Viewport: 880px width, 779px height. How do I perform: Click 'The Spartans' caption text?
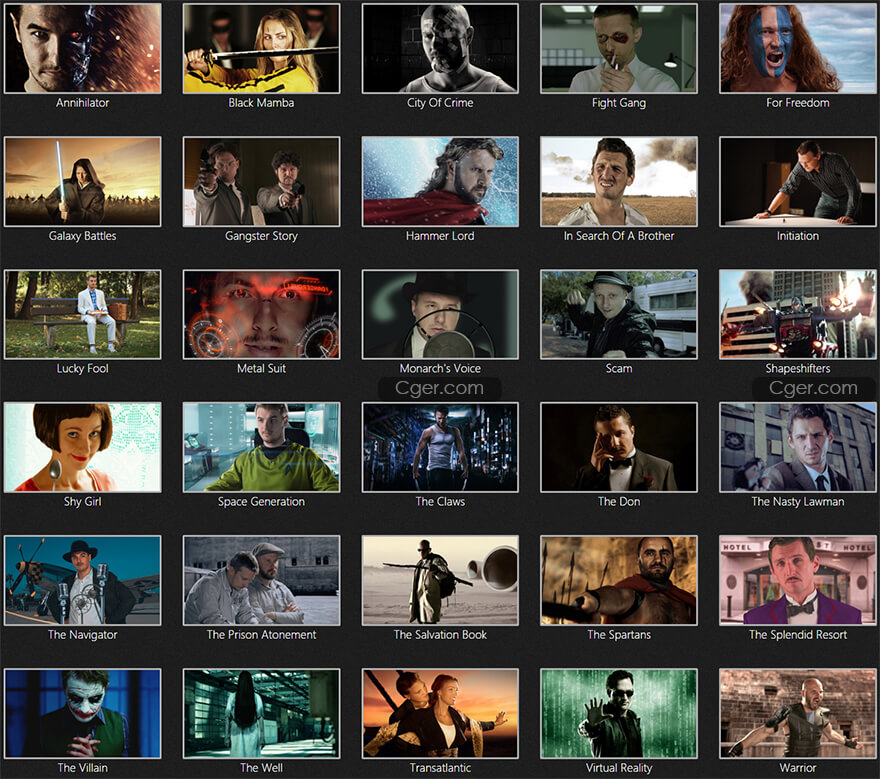point(619,635)
